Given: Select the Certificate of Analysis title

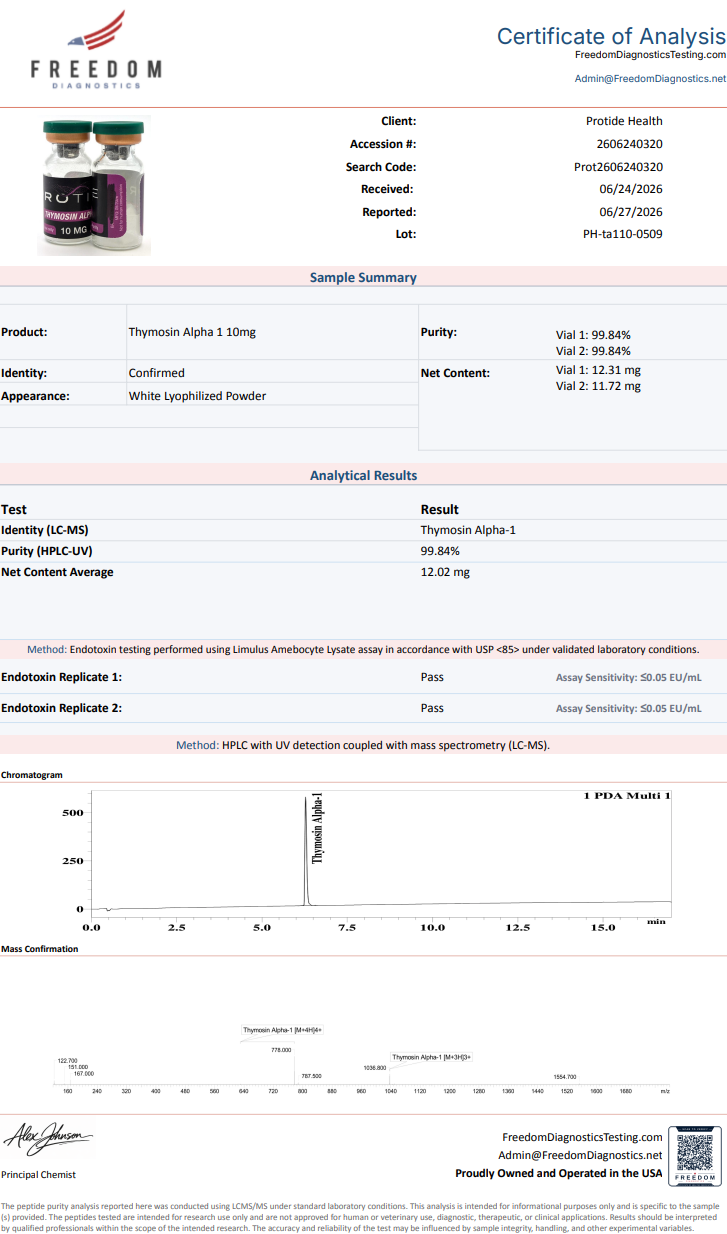Looking at the screenshot, I should click(611, 35).
